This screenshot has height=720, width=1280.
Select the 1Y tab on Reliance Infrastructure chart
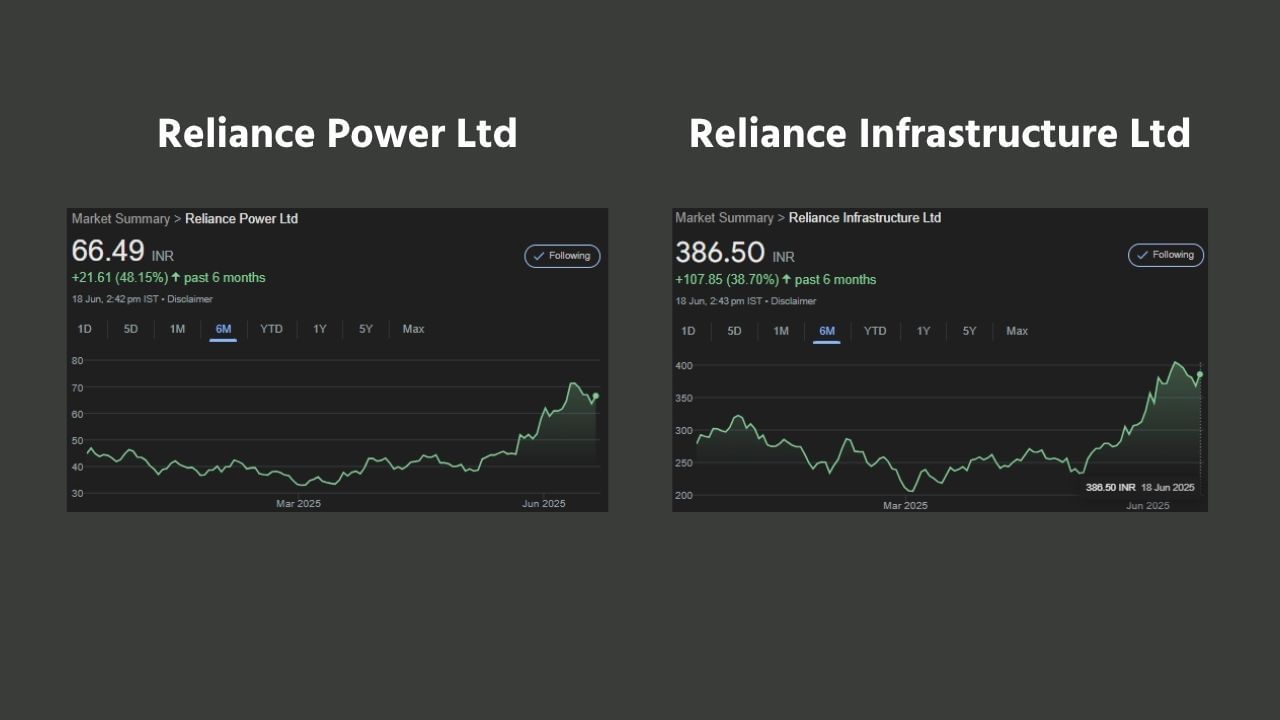point(924,331)
